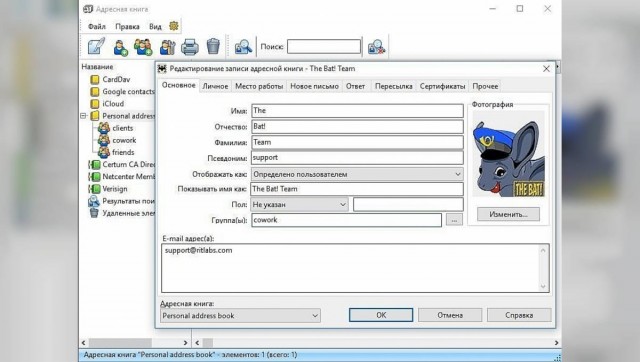The width and height of the screenshot is (640, 362).
Task: Click the magnifier search contacts icon
Action: (x=243, y=47)
